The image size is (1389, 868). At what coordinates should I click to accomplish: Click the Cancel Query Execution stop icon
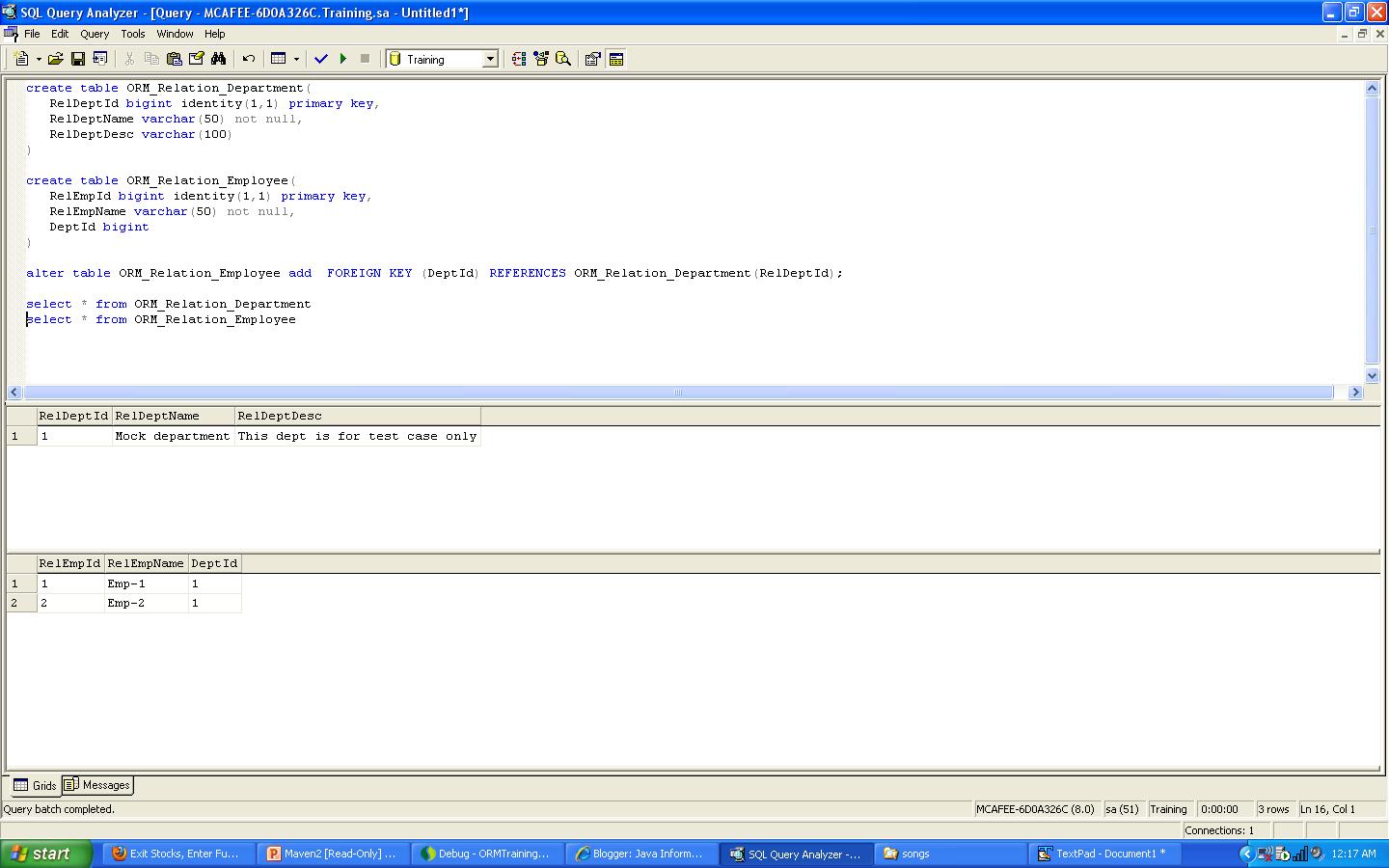365,59
